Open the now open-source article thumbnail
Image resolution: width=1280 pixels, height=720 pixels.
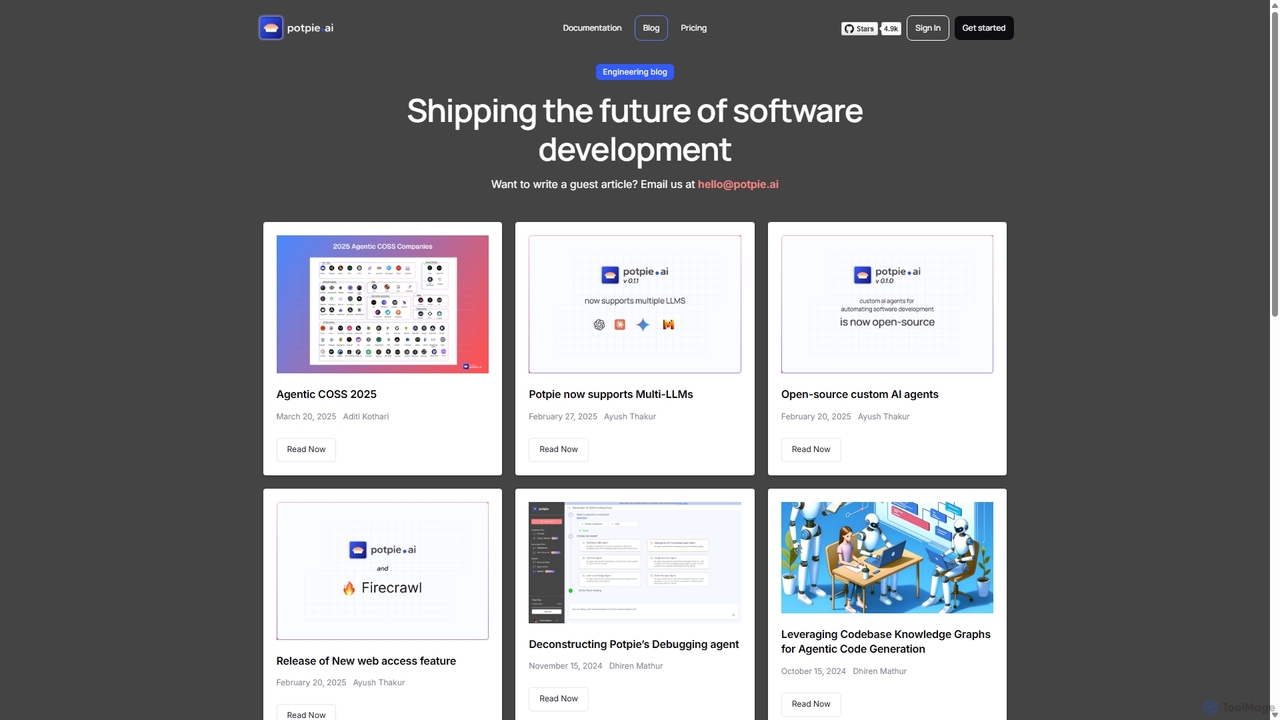pos(887,304)
